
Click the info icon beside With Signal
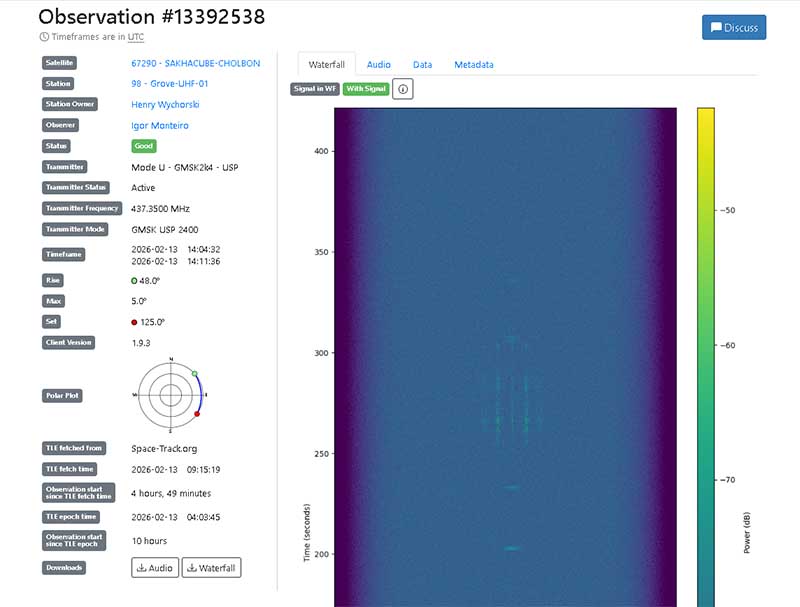403,89
